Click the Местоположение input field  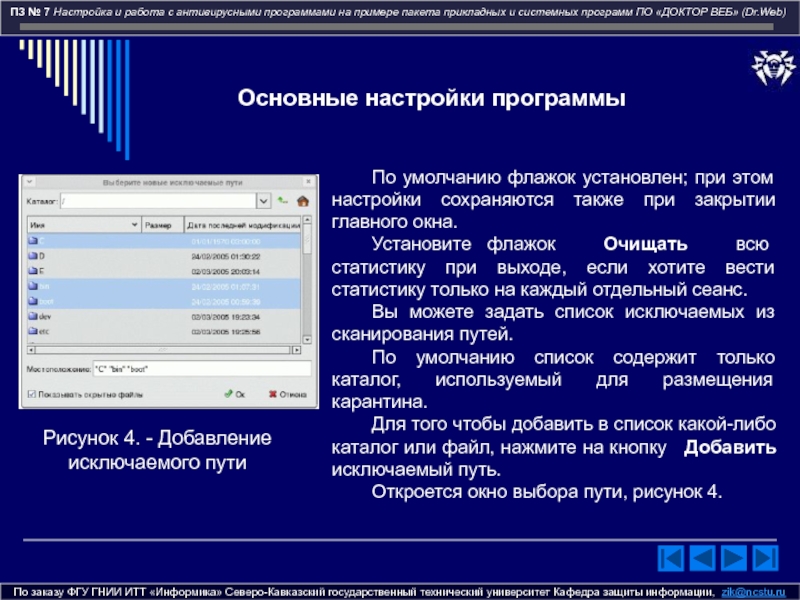200,369
